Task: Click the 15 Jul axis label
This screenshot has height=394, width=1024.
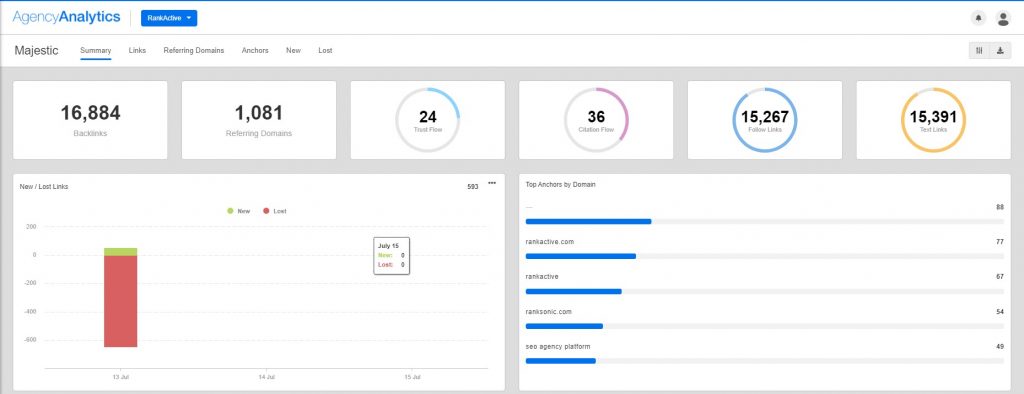Action: [412, 378]
